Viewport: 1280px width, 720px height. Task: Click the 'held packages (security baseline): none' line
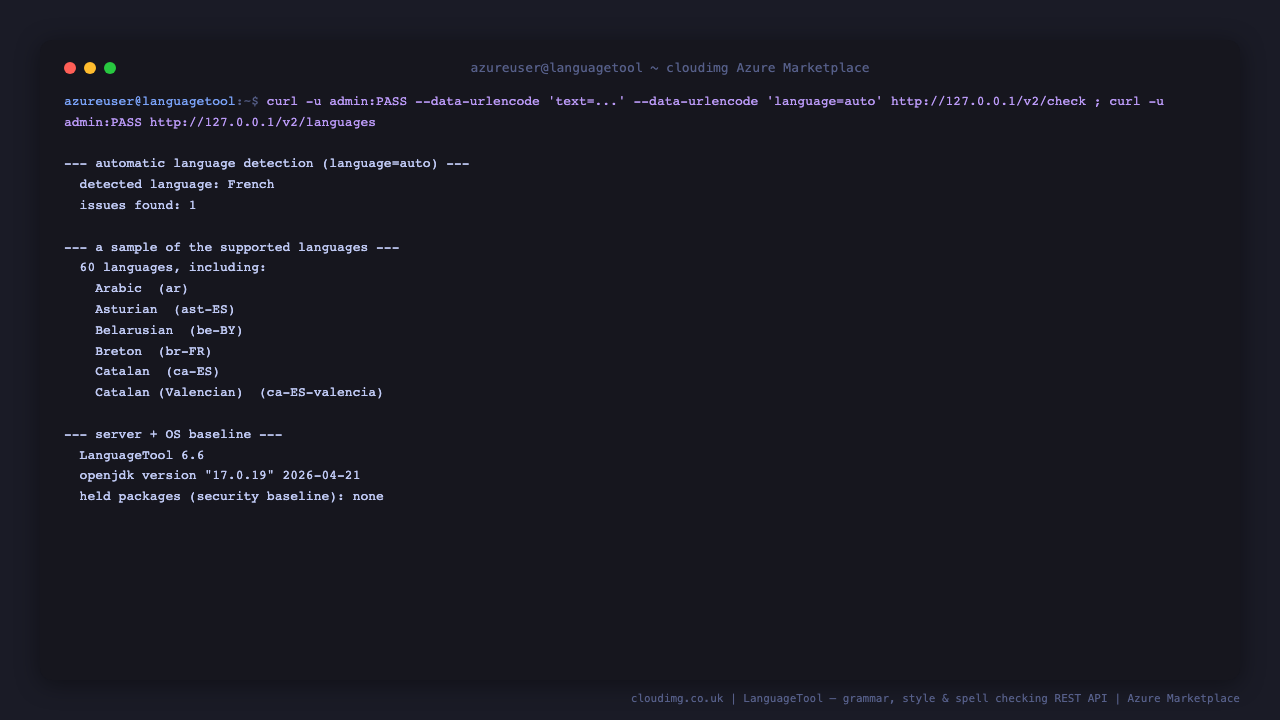coord(232,496)
